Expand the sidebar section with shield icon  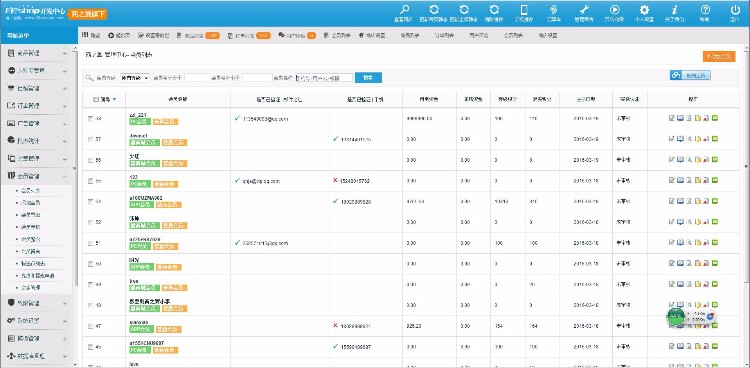click(37, 303)
